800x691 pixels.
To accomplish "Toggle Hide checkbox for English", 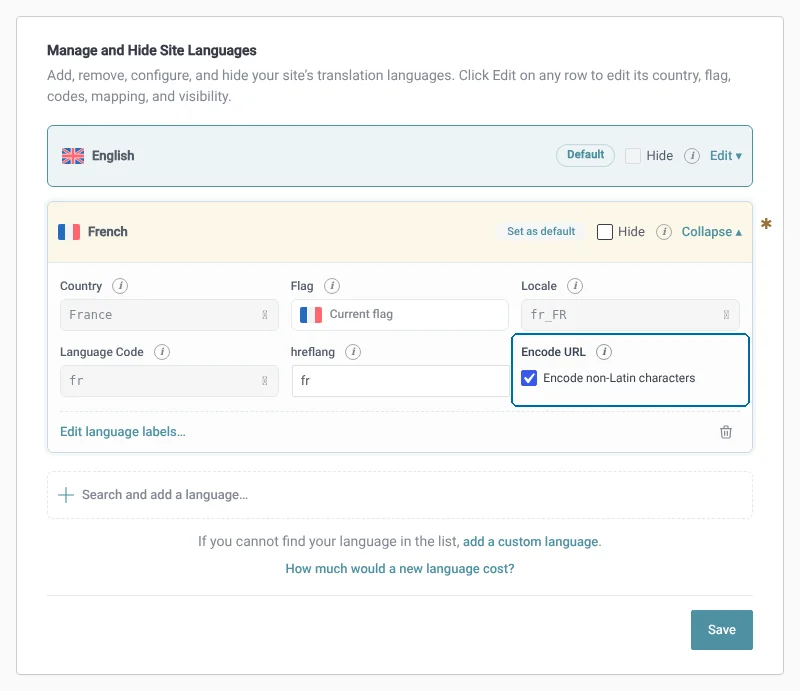I will [633, 156].
